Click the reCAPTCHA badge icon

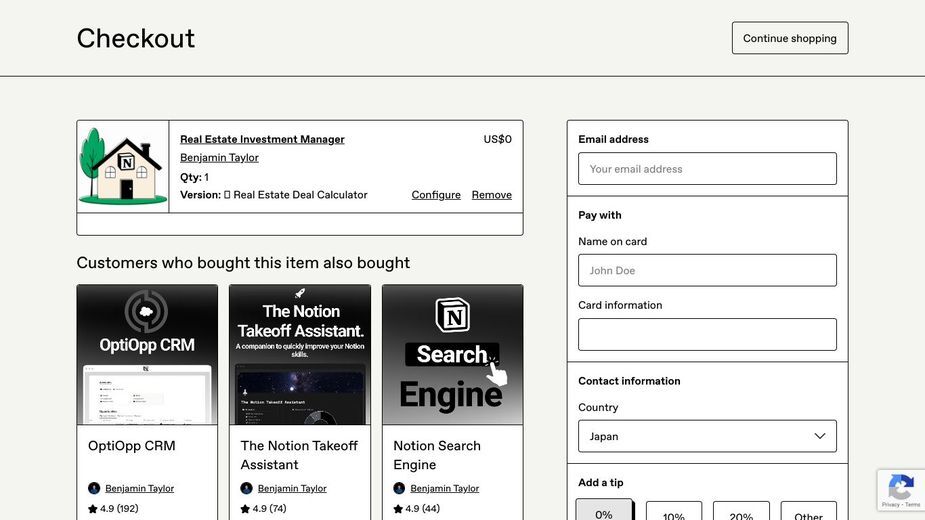901,487
